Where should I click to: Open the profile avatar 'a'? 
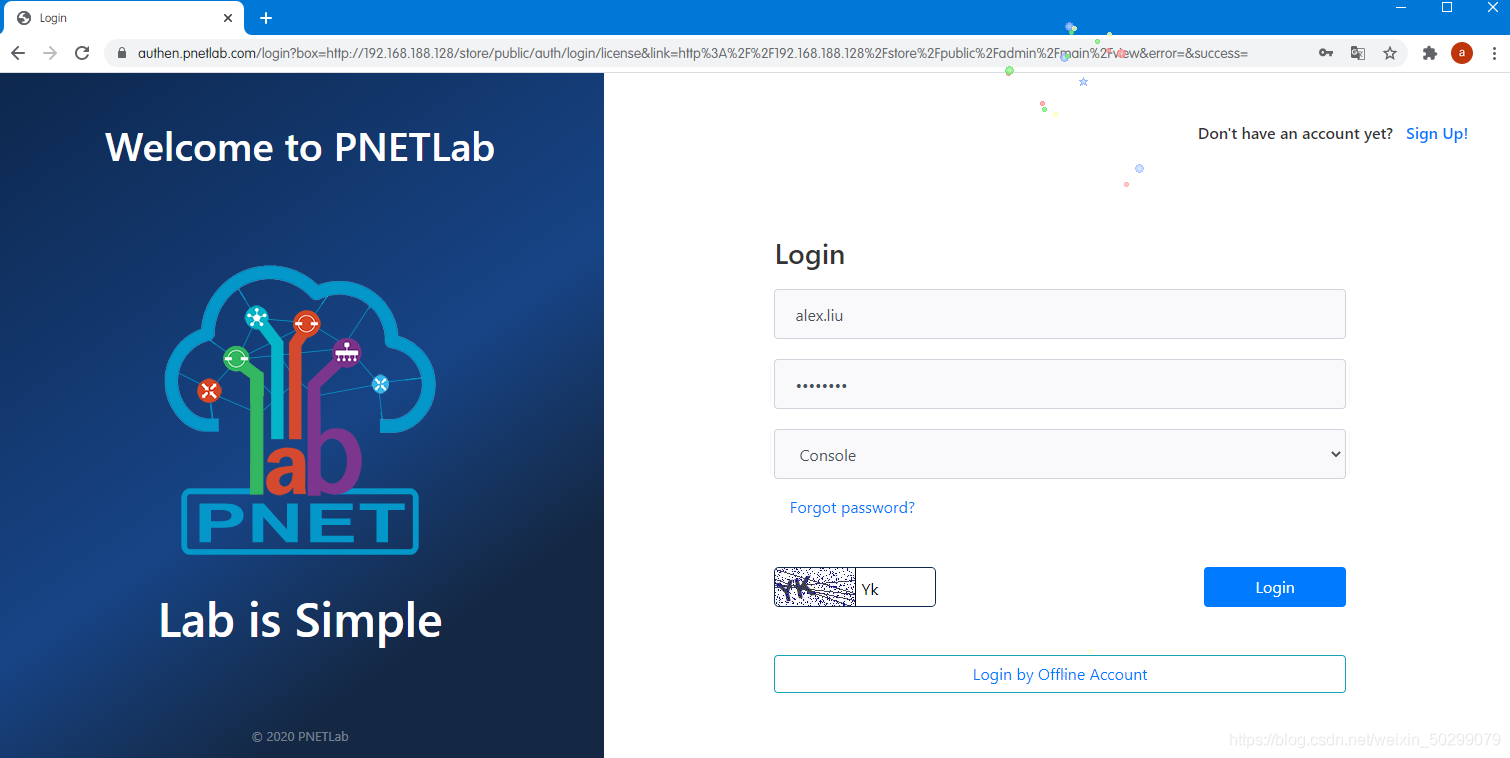pos(1462,53)
